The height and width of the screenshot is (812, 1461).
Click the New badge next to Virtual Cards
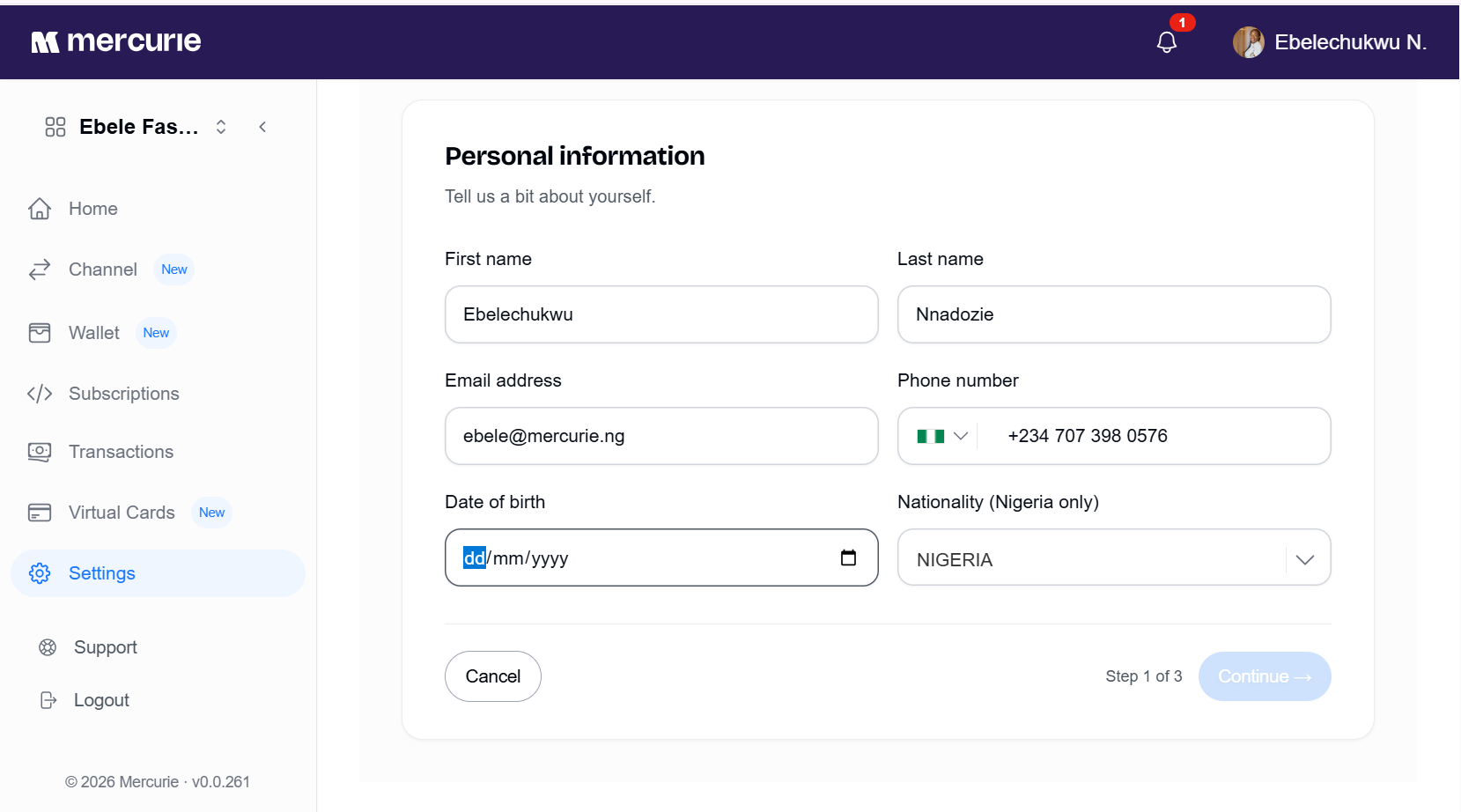click(212, 513)
